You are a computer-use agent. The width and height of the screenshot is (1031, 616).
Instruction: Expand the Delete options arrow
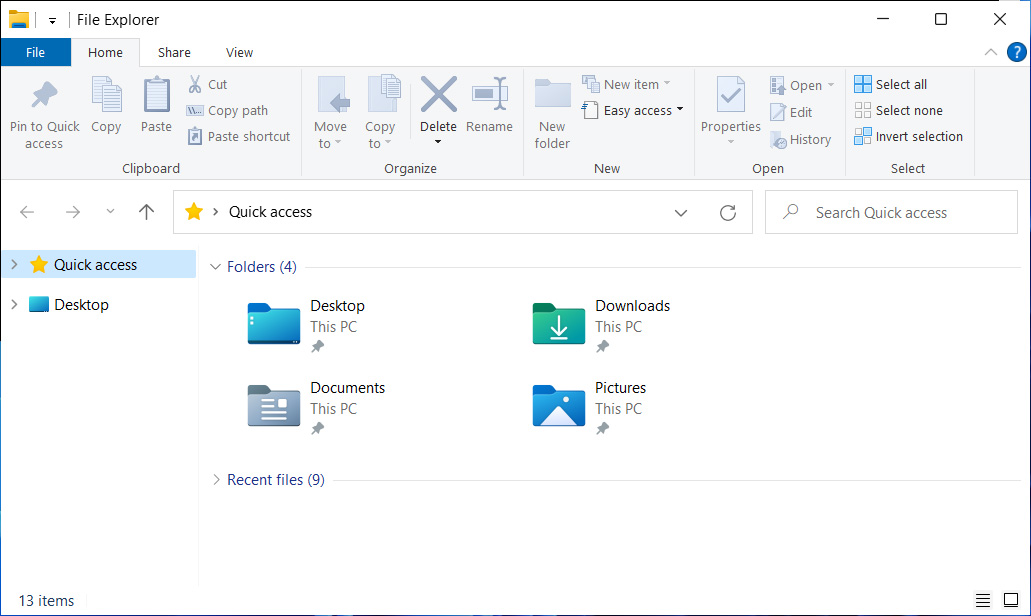[438, 142]
